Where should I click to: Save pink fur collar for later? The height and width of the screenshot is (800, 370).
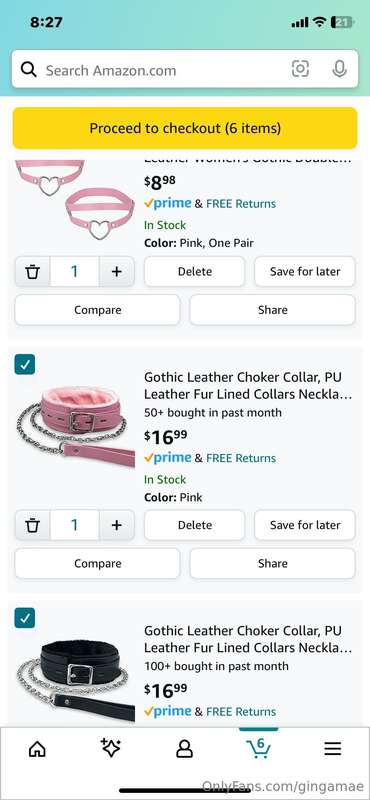305,525
